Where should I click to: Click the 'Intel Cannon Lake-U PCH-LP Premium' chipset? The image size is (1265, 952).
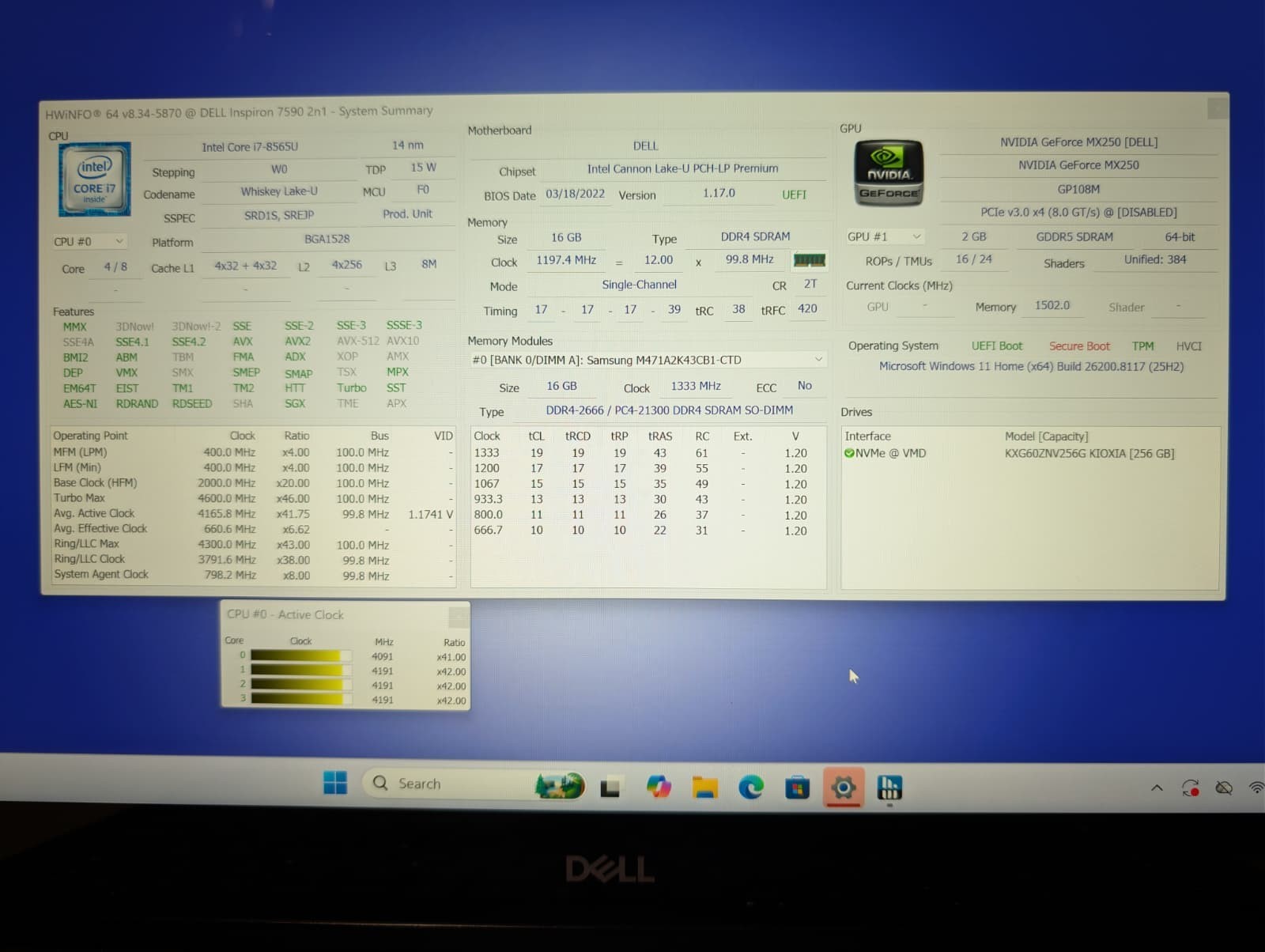pos(682,168)
